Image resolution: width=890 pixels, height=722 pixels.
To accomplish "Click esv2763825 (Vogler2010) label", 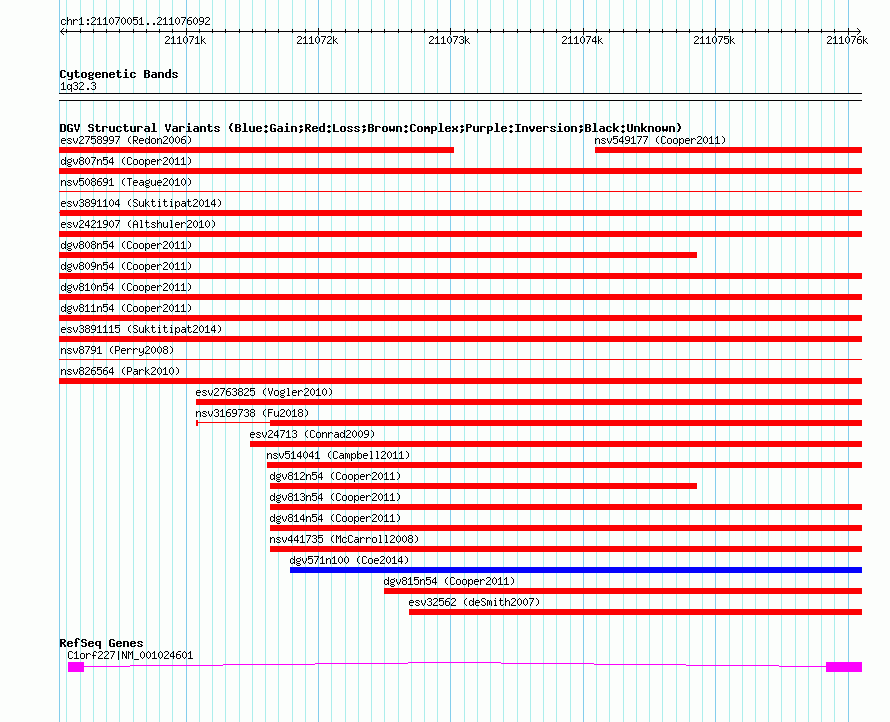I will click(264, 392).
